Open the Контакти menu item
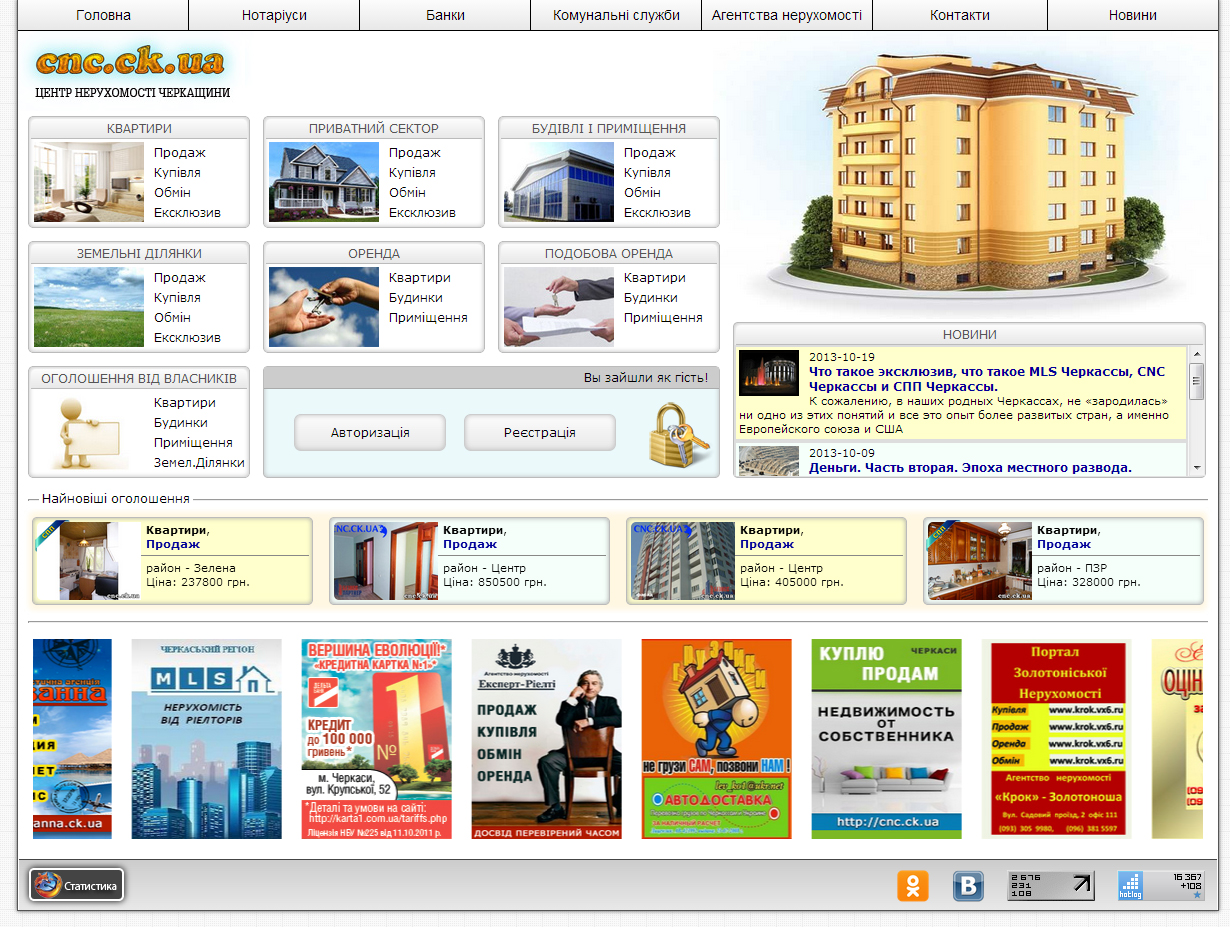1230x927 pixels. click(960, 15)
